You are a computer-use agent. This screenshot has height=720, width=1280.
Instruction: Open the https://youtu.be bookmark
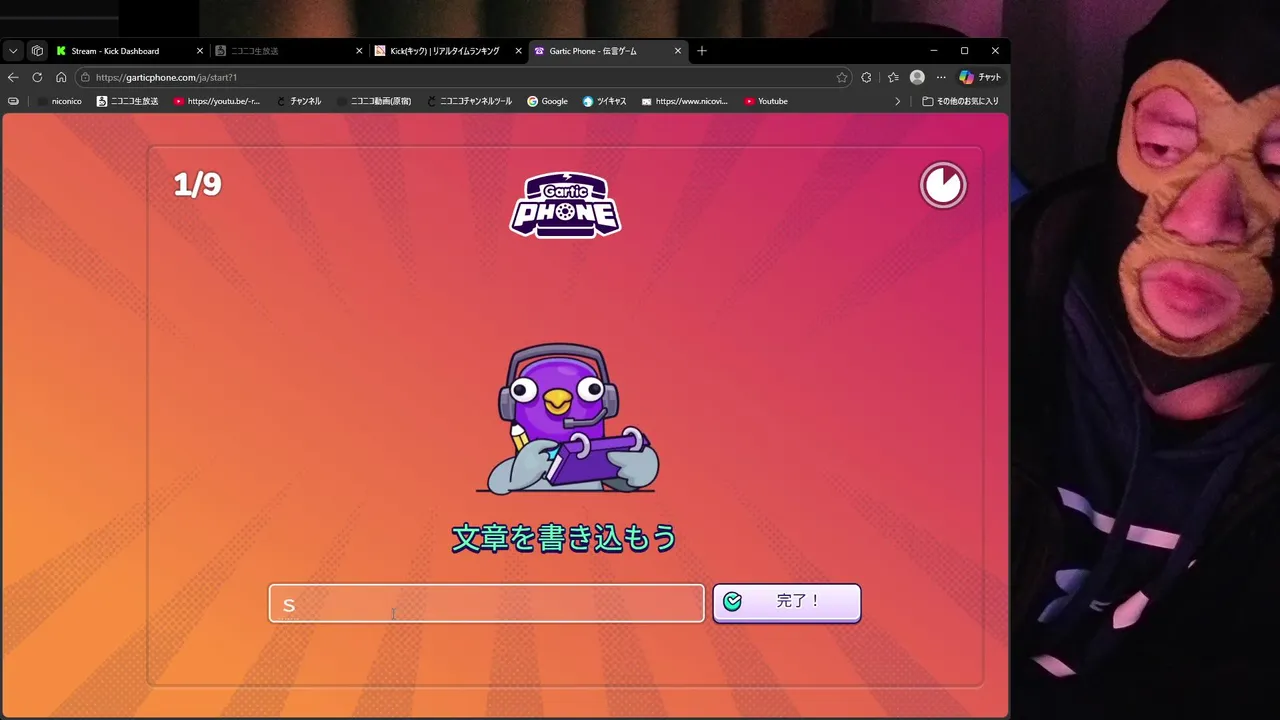point(217,101)
